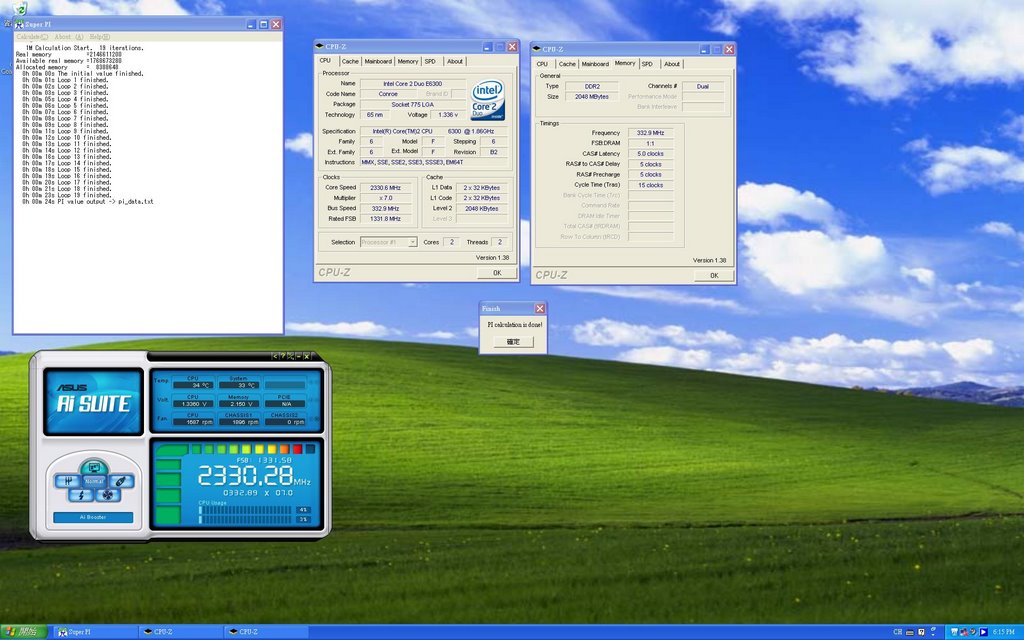The height and width of the screenshot is (640, 1024).
Task: Click OK in the memory timings CPU-Z window
Action: 714,276
